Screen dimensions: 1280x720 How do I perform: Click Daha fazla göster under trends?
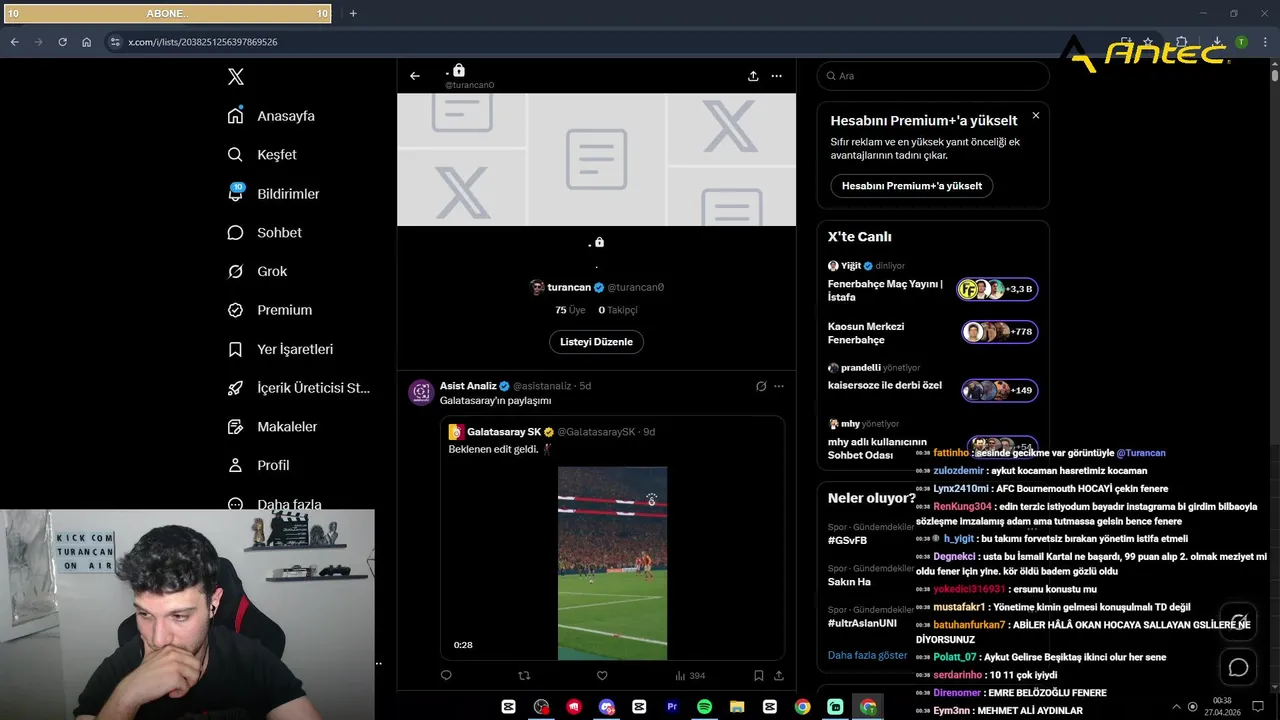click(868, 656)
